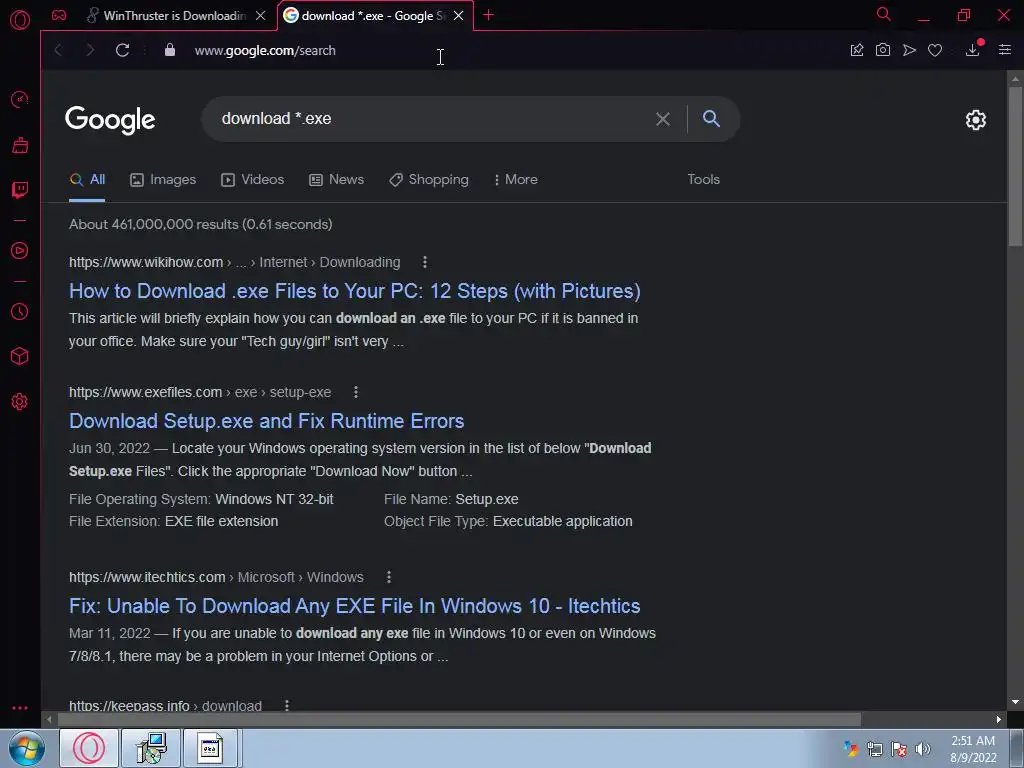Open a new tab with plus
The image size is (1024, 768).
coord(488,15)
